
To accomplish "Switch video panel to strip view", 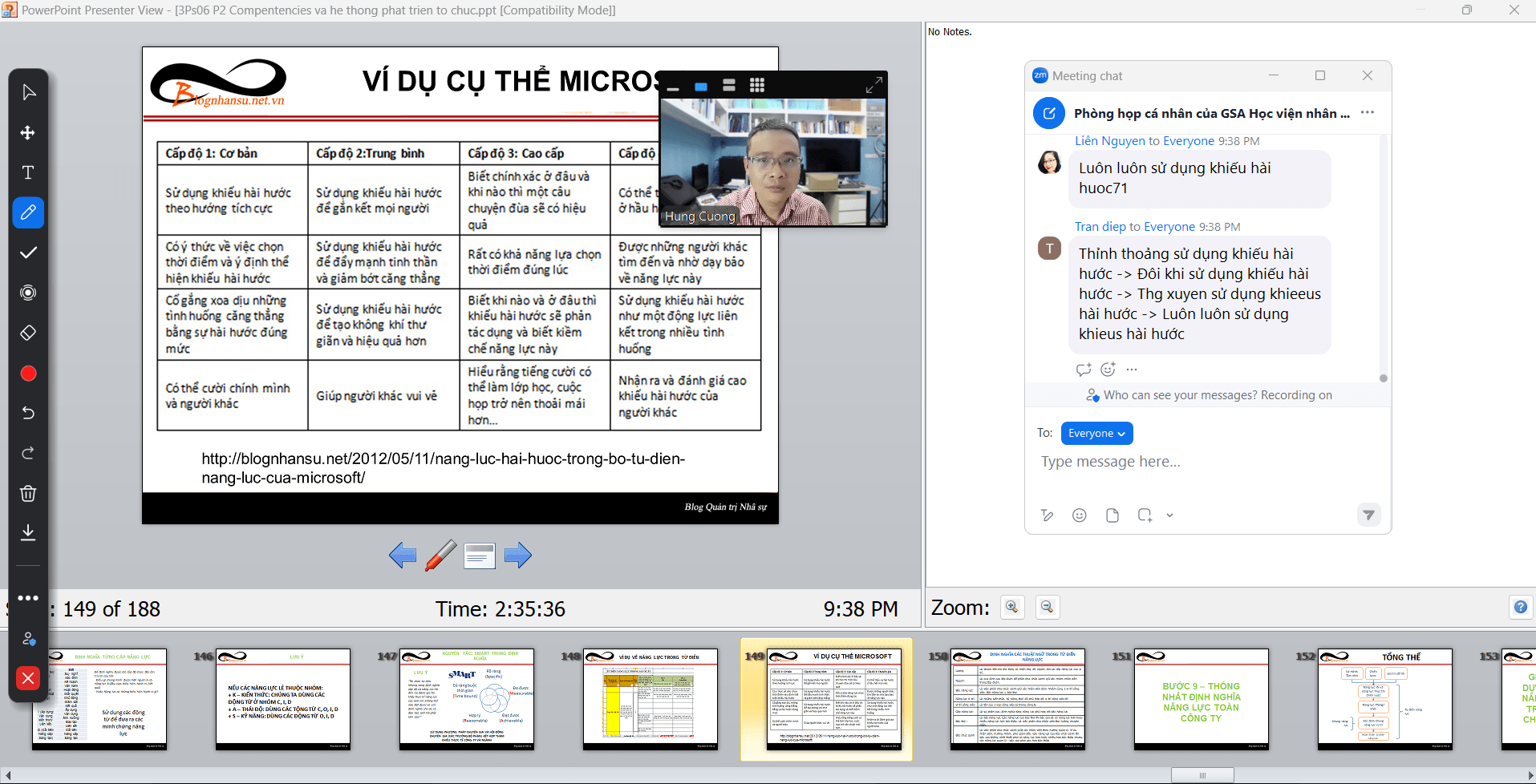I will (x=729, y=85).
